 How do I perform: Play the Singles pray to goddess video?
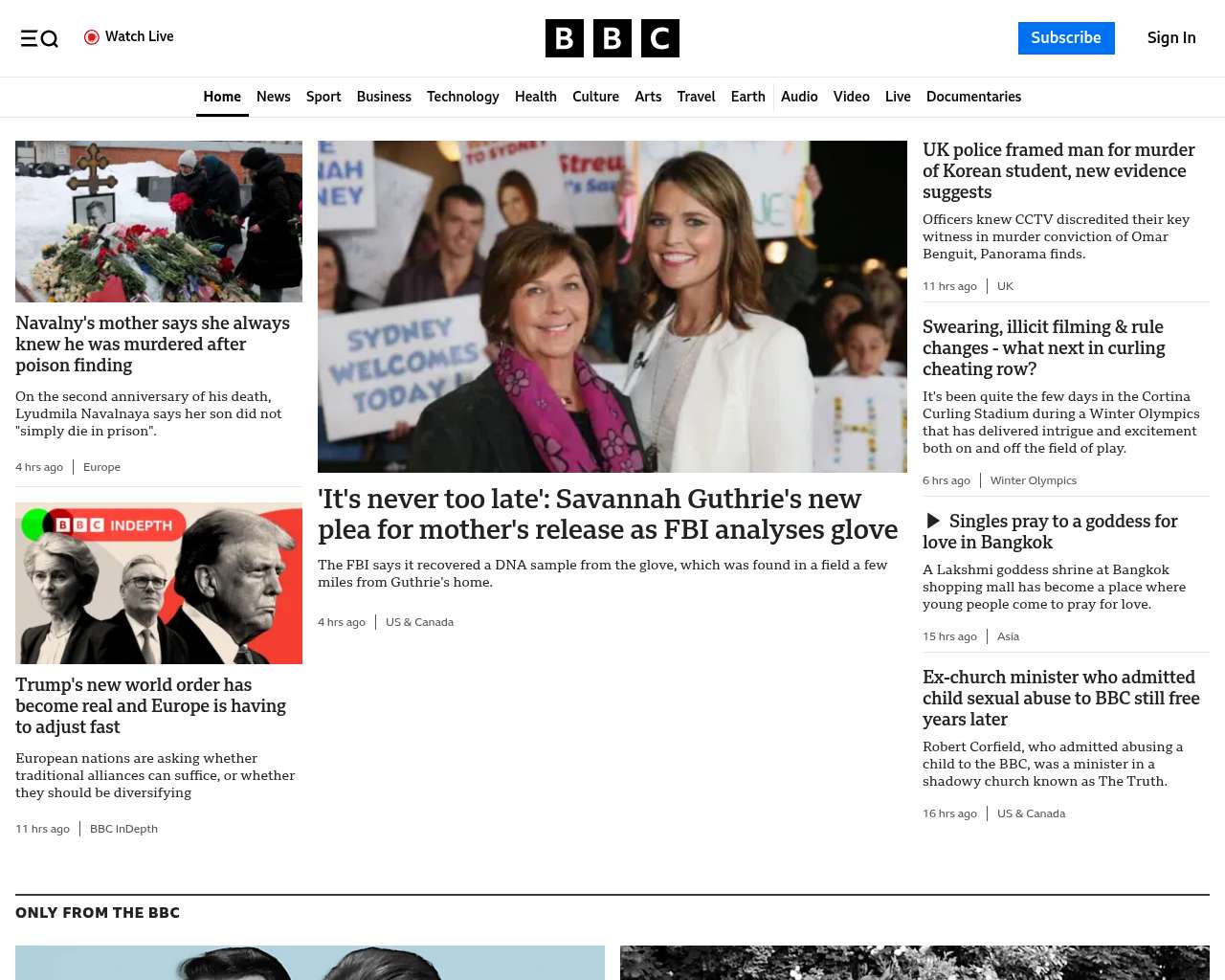pos(933,521)
